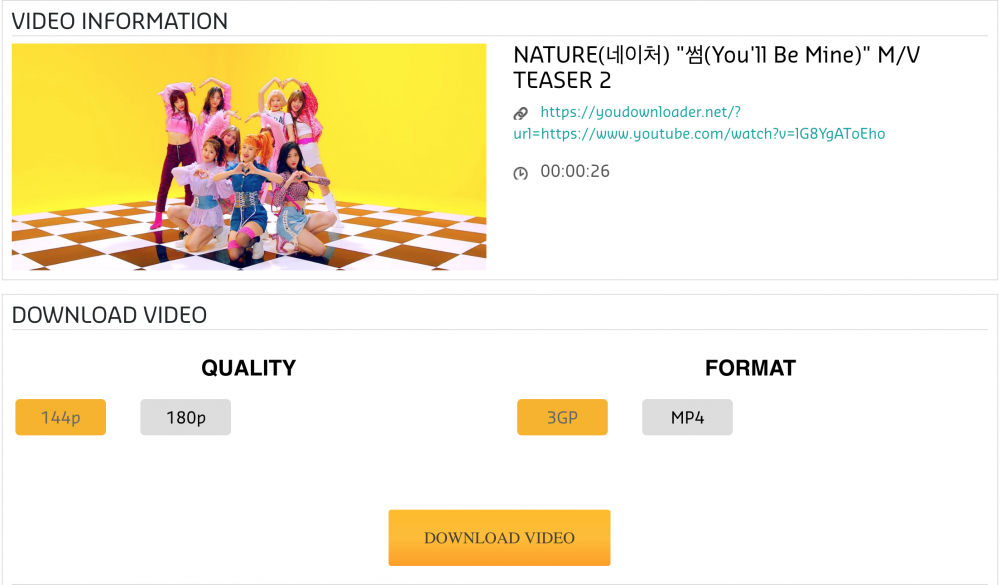Click the DOWNLOAD VIDEO section heading
Viewport: 1000px width, 585px height.
109,315
